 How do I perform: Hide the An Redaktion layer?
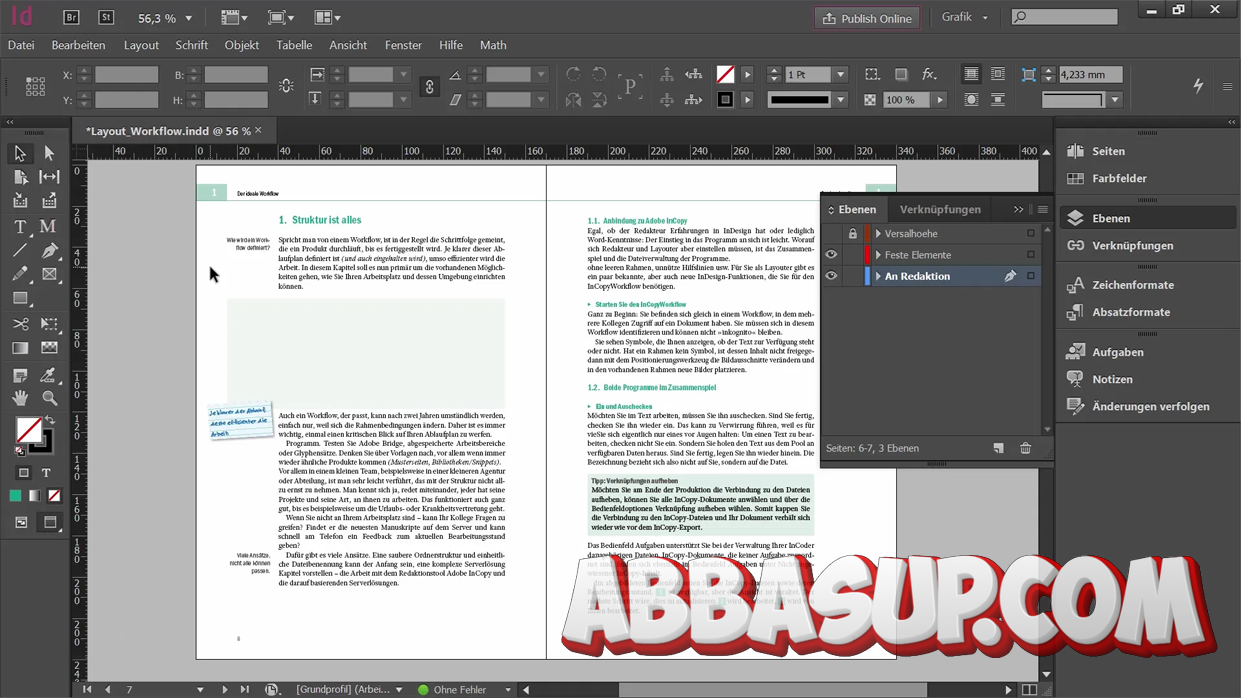click(831, 276)
